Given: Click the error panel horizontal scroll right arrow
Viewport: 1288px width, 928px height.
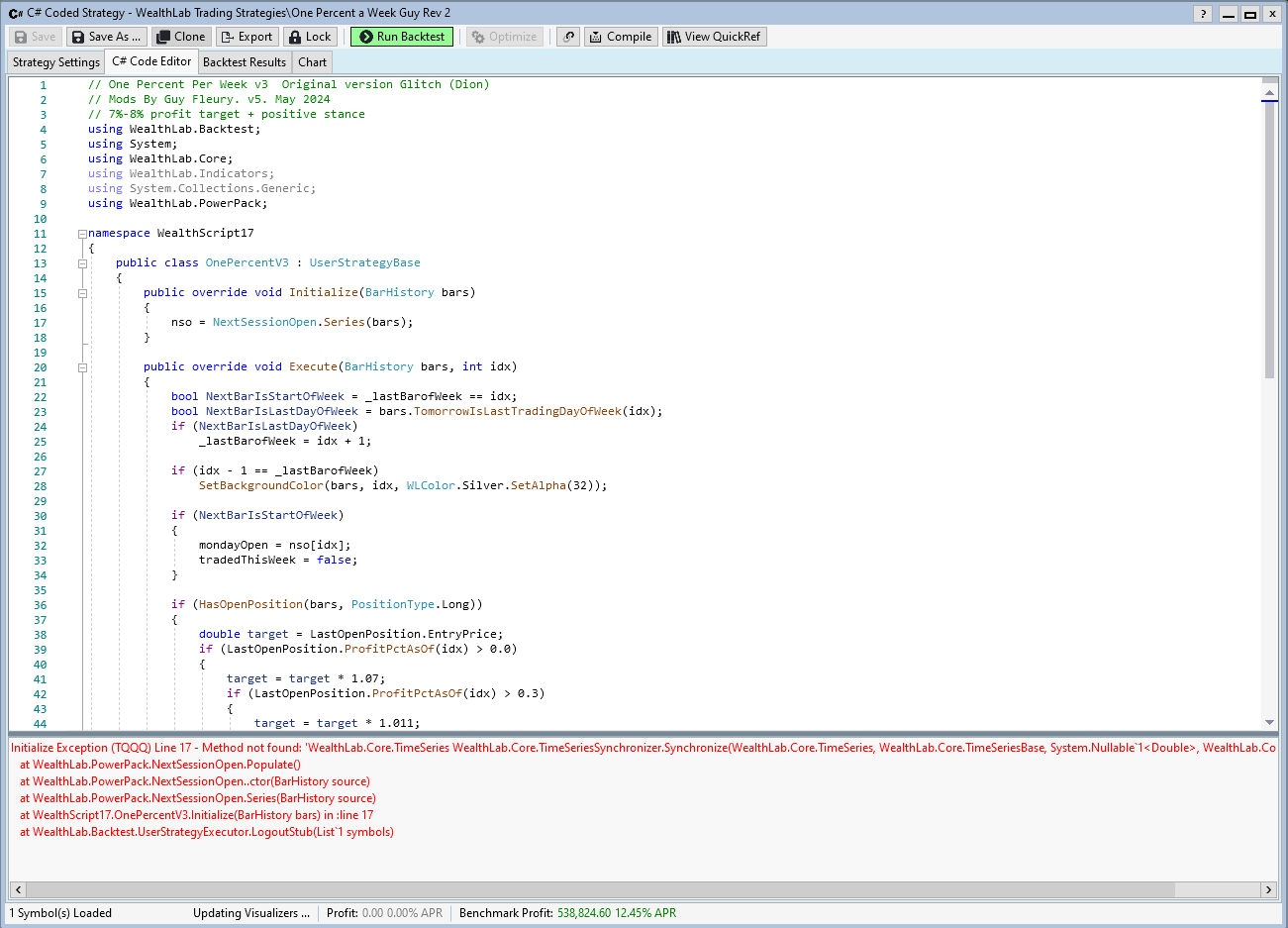Looking at the screenshot, I should click(1268, 889).
